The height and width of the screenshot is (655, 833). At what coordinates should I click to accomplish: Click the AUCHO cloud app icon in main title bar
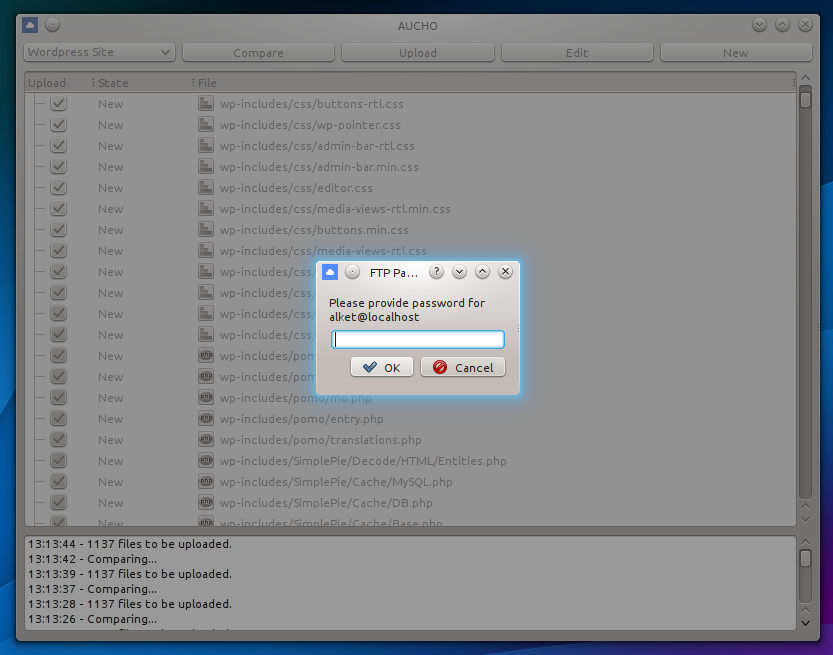click(x=30, y=25)
